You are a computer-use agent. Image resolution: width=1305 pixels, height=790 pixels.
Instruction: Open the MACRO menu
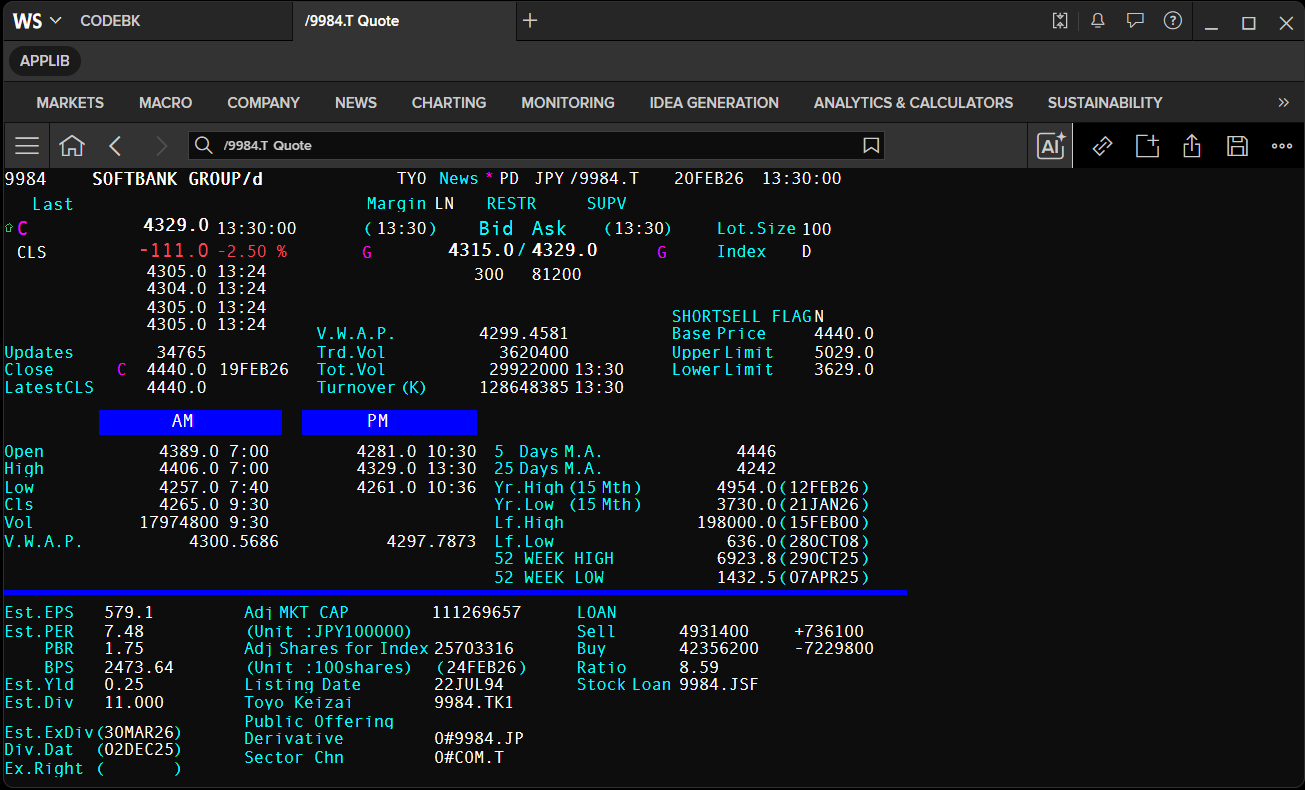[166, 103]
